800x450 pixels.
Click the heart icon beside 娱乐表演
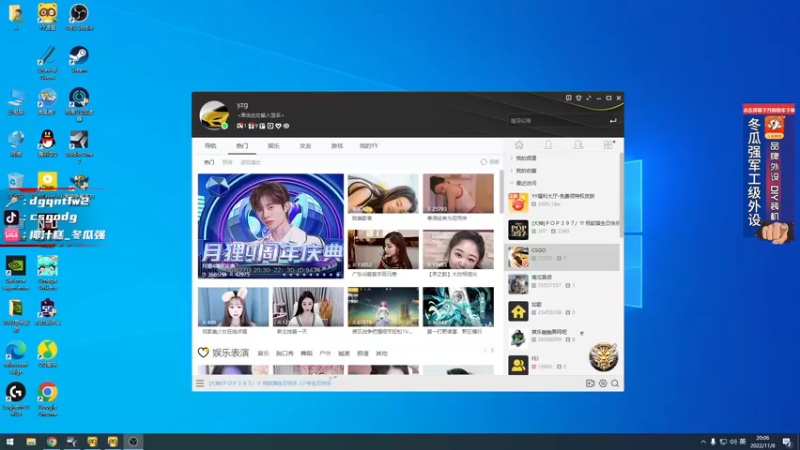coord(203,353)
